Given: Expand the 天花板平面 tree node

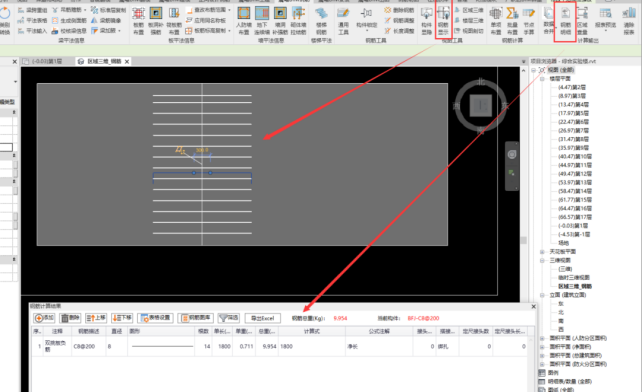Looking at the screenshot, I should (x=542, y=252).
